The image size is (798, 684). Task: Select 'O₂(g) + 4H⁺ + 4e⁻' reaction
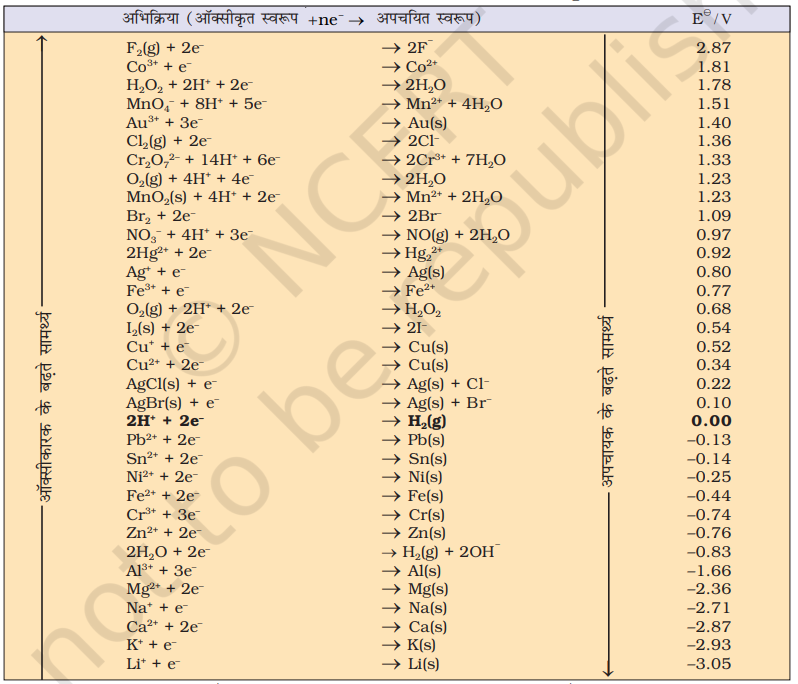(190, 179)
